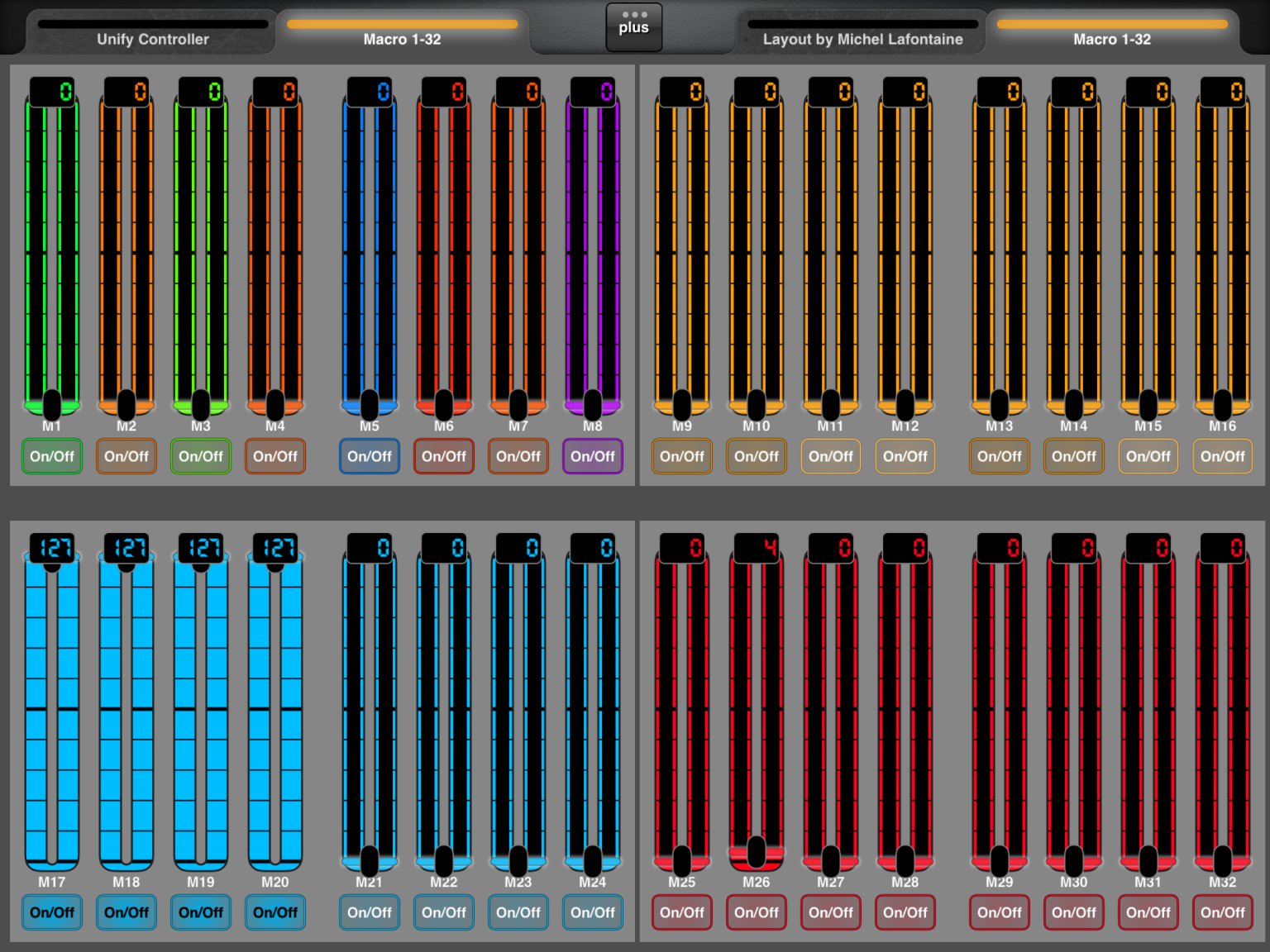Click the M30 red fader knob
Screen dimensions: 1270x952
(1074, 860)
